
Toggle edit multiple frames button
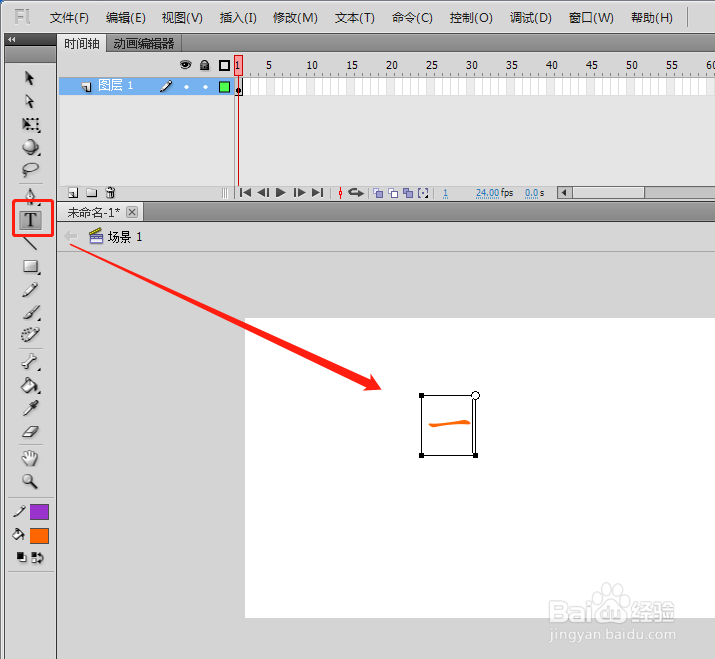[x=408, y=193]
